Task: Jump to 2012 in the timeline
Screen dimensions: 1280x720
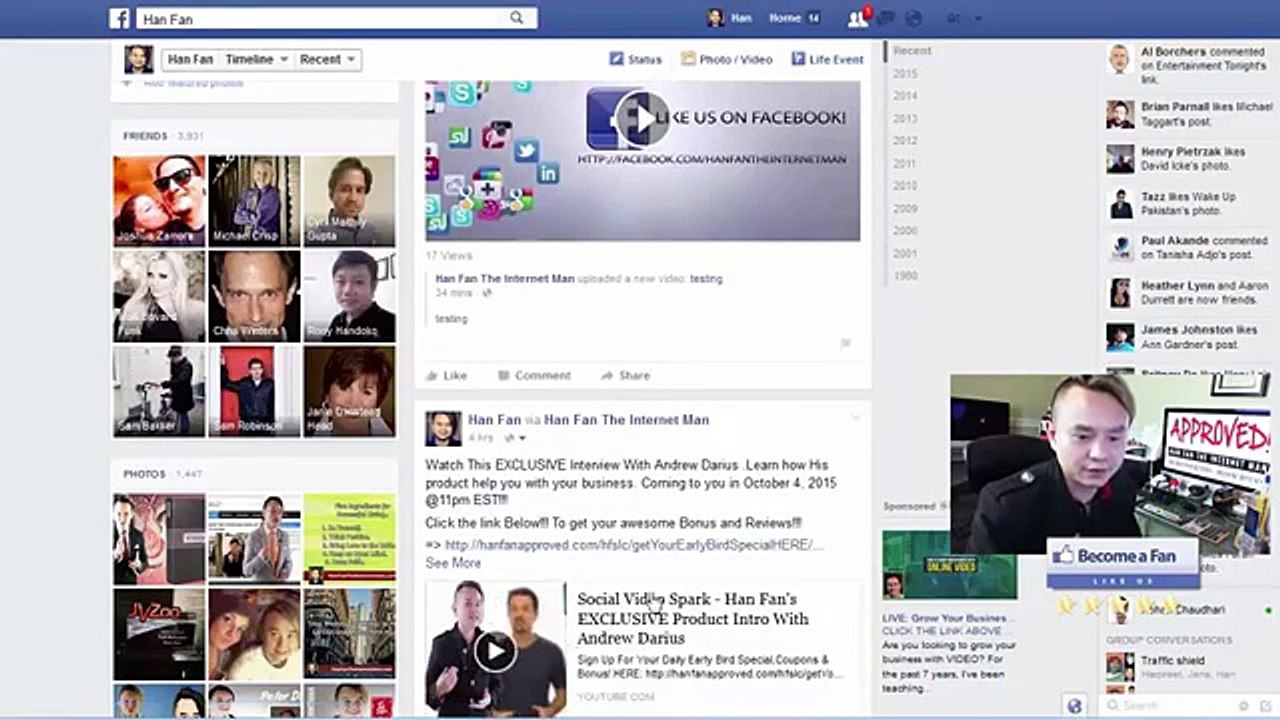Action: point(905,141)
